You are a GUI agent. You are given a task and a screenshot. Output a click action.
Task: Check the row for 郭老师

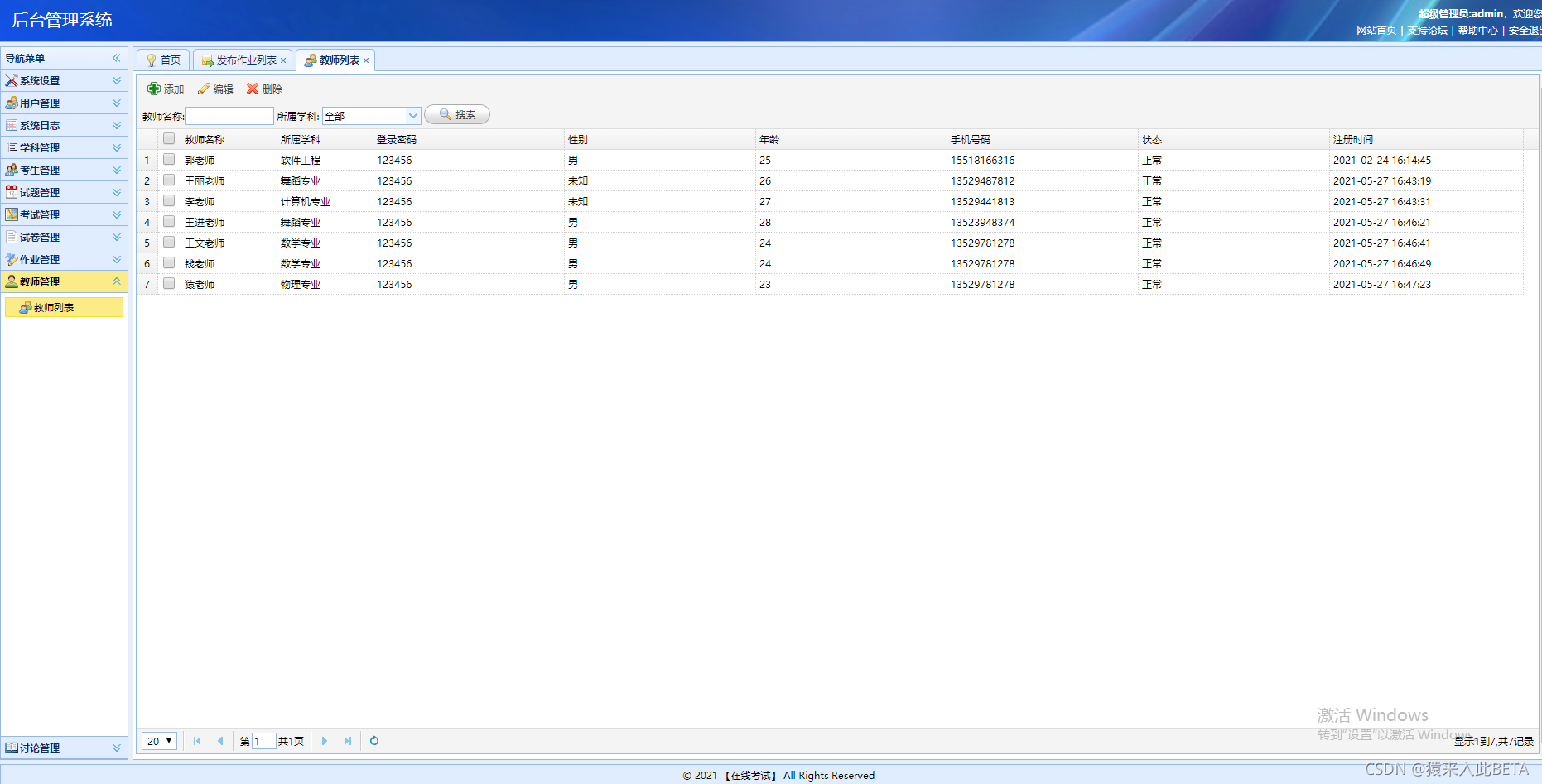coord(169,159)
